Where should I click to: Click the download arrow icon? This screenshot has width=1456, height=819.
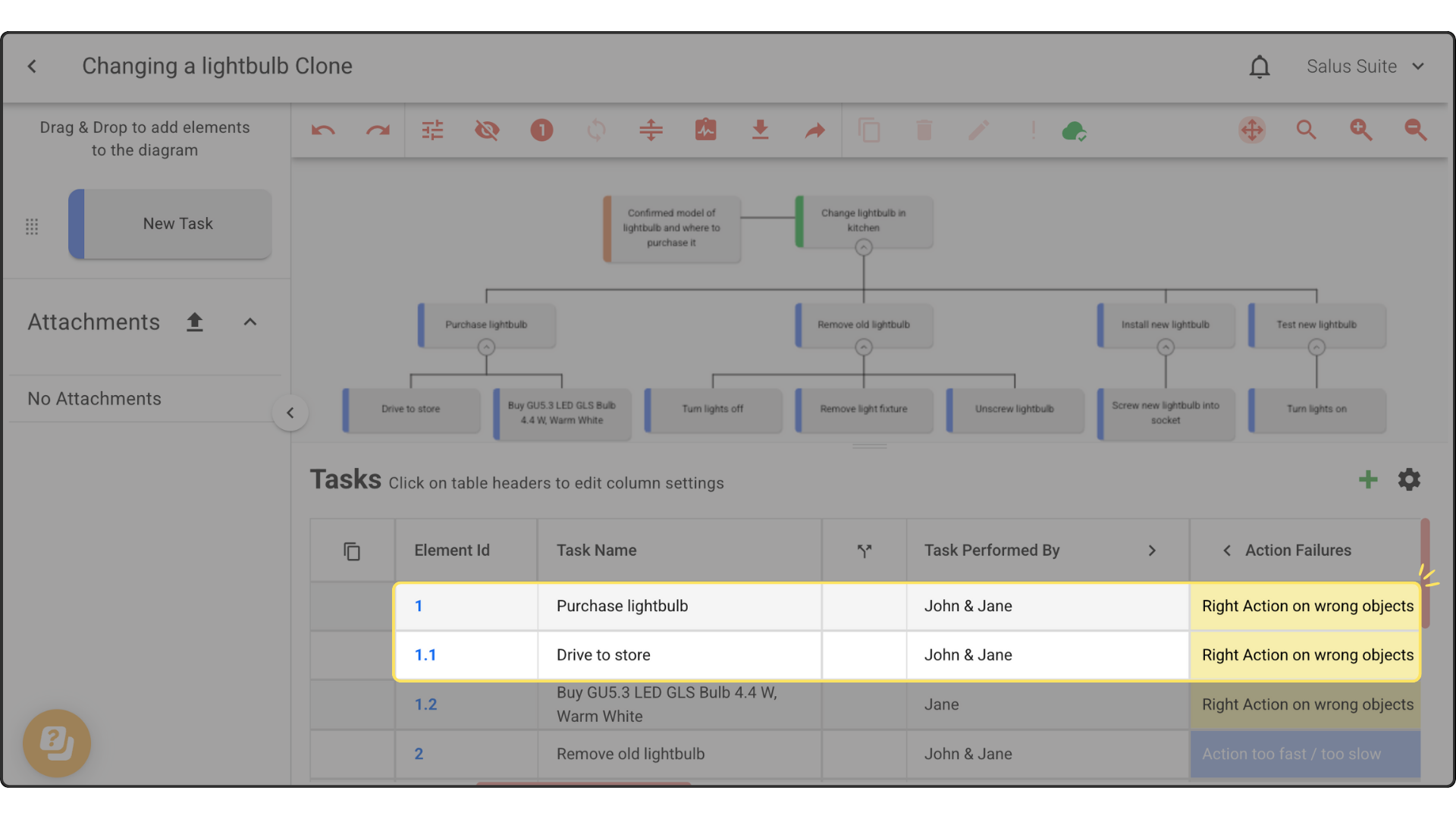point(760,130)
